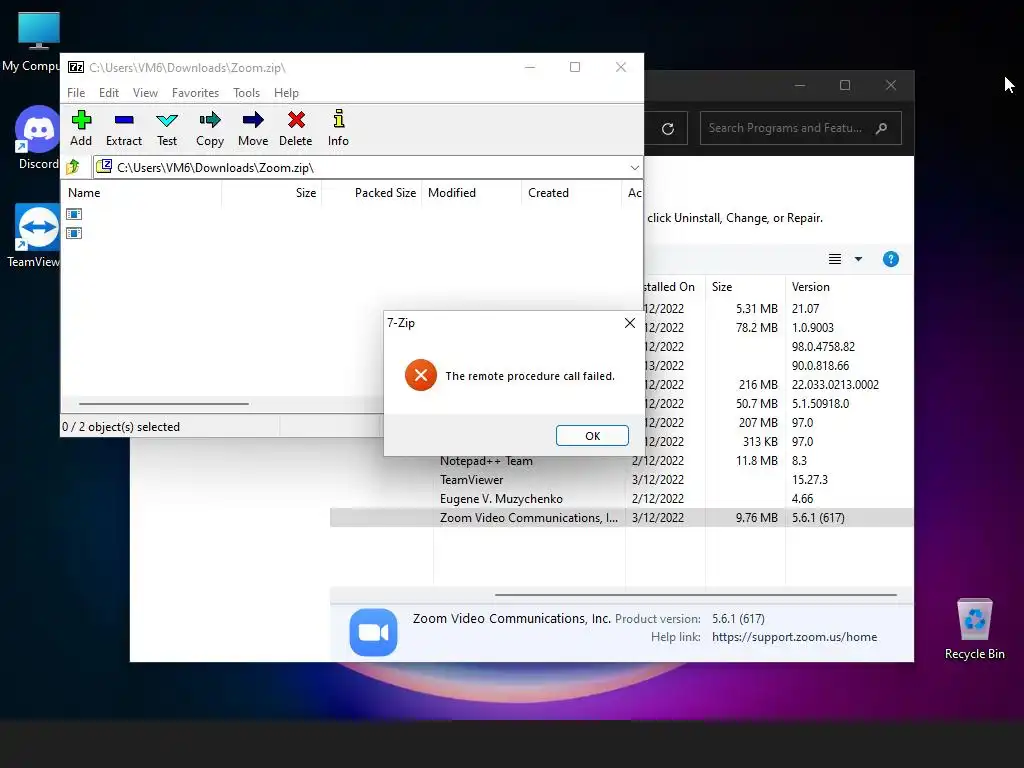The image size is (1024, 768).
Task: Click the 313 KB size cell
Action: pos(760,441)
